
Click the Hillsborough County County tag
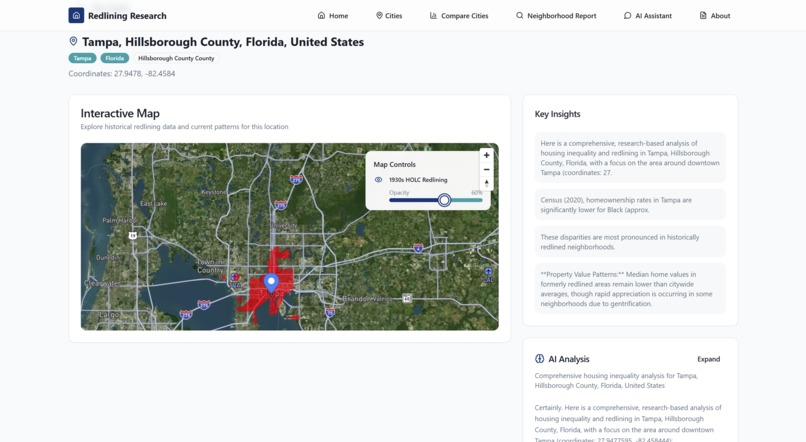[x=176, y=58]
